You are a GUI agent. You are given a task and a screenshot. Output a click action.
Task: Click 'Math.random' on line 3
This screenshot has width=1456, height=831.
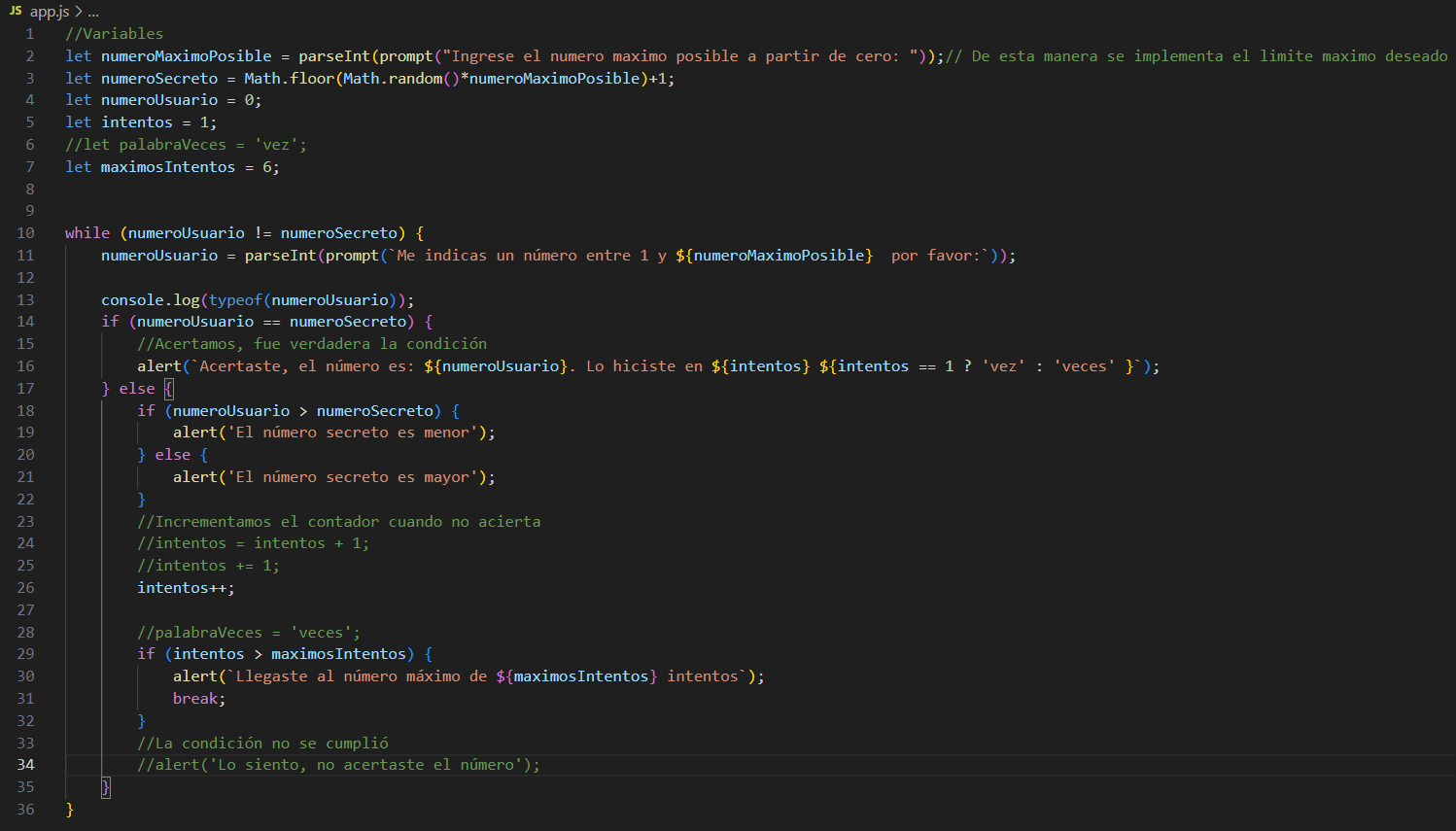(393, 79)
